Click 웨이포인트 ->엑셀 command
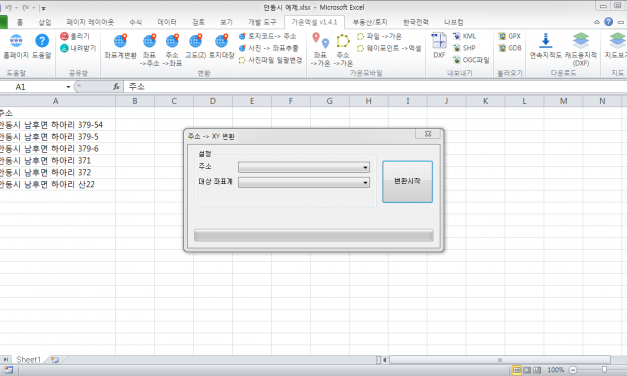The width and height of the screenshot is (627, 376). [x=389, y=48]
